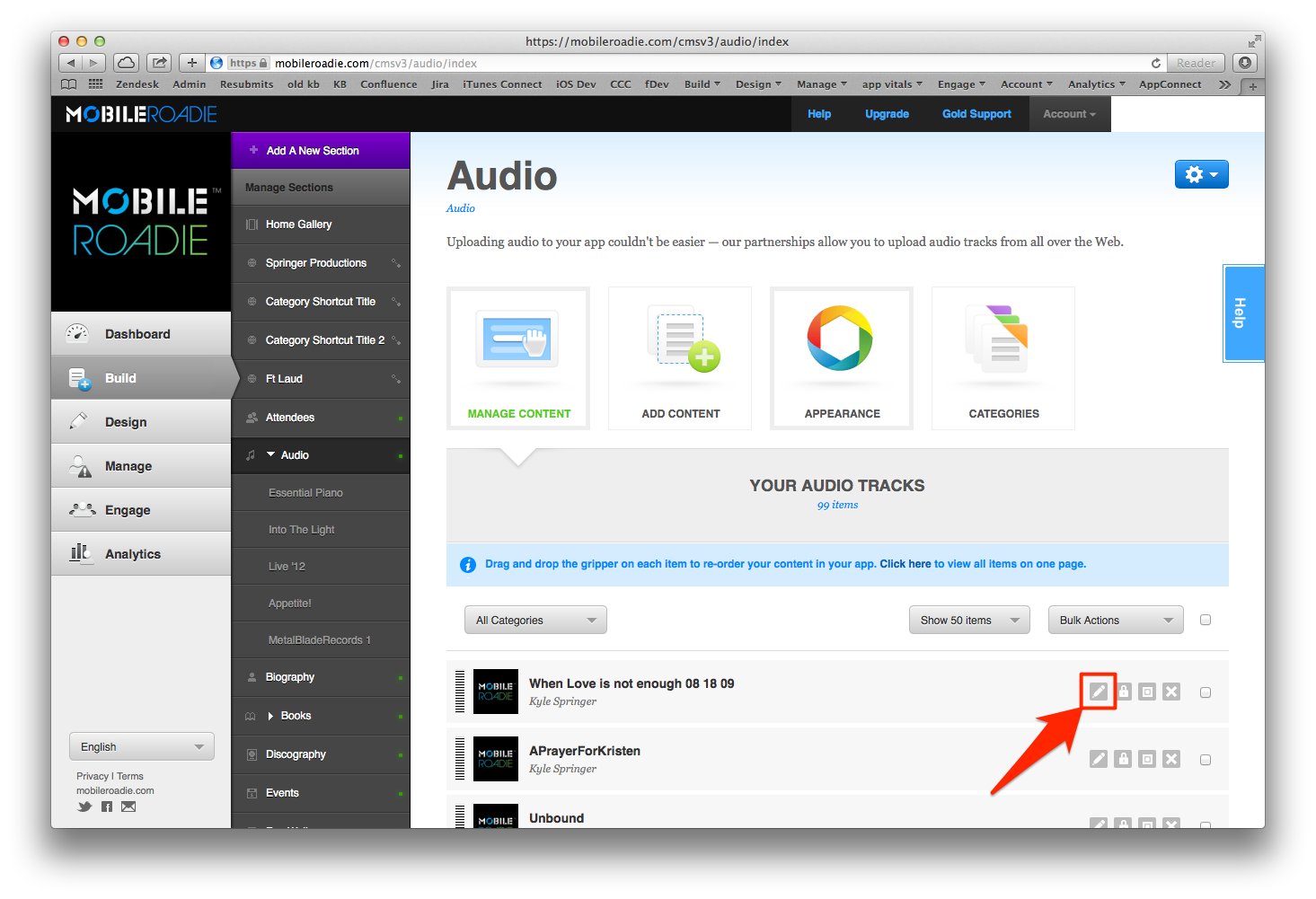
Task: Click lock icon on APrayerForKristen track
Action: click(1123, 759)
